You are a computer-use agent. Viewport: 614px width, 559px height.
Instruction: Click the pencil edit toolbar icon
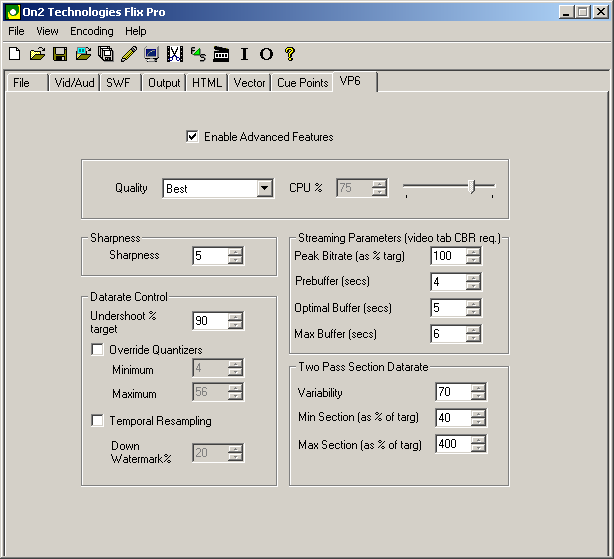pyautogui.click(x=128, y=54)
